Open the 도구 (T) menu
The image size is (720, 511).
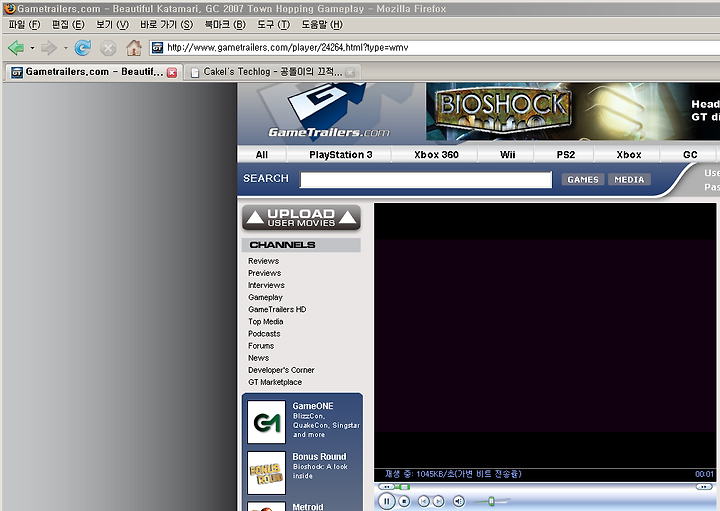[273, 25]
